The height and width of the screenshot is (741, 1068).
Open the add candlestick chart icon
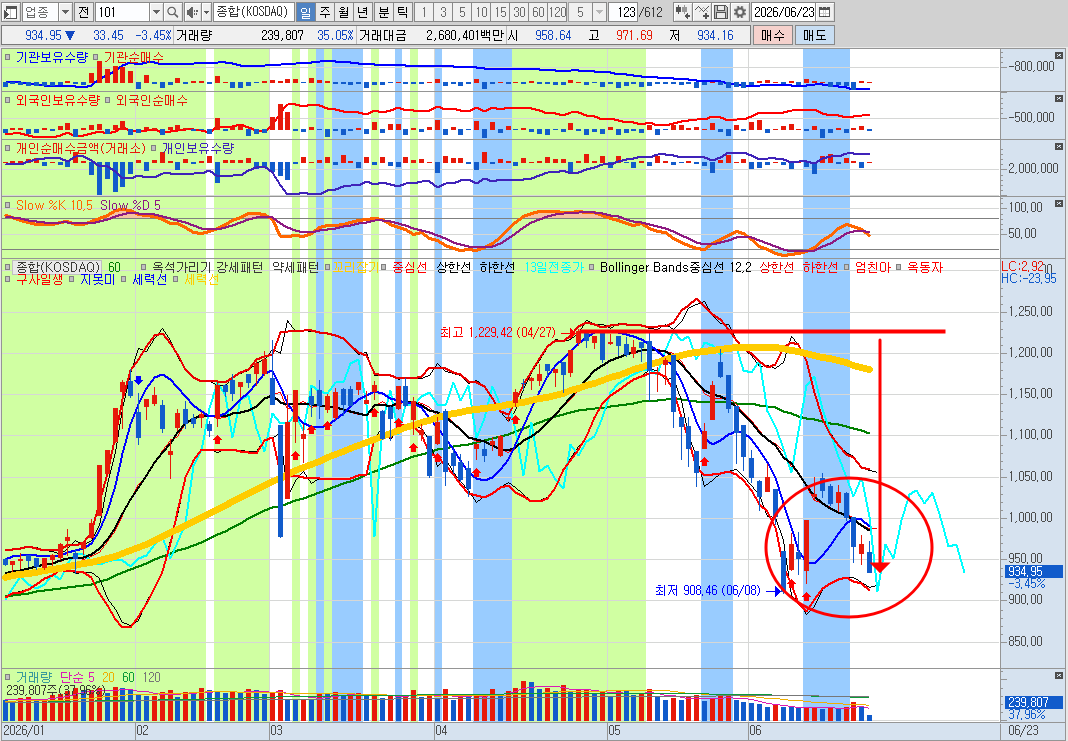(682, 12)
